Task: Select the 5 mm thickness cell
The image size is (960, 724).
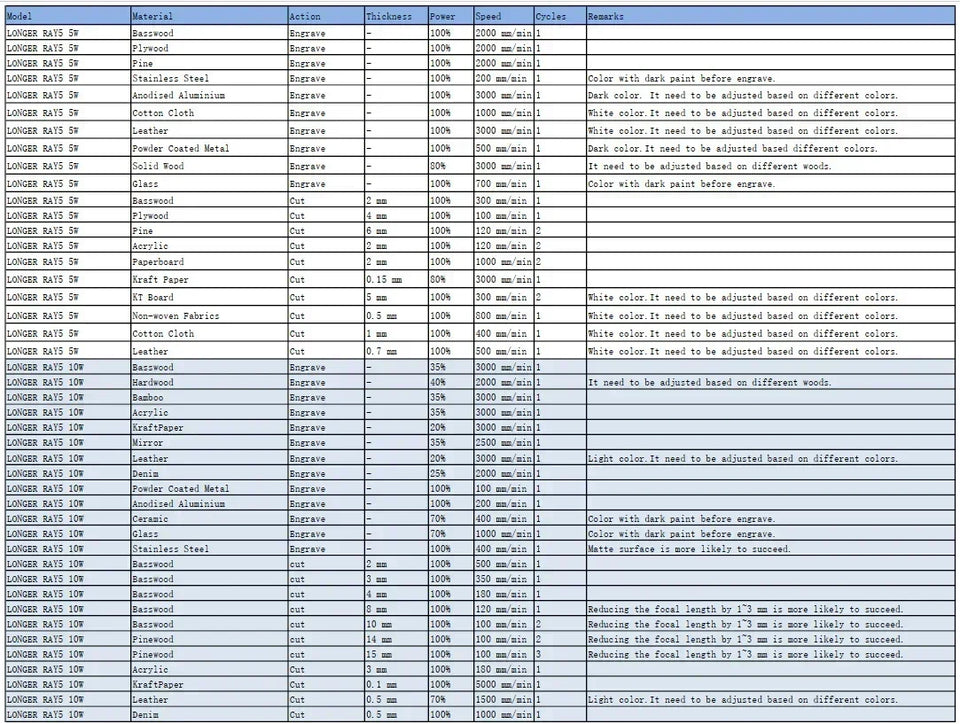Action: pyautogui.click(x=397, y=297)
